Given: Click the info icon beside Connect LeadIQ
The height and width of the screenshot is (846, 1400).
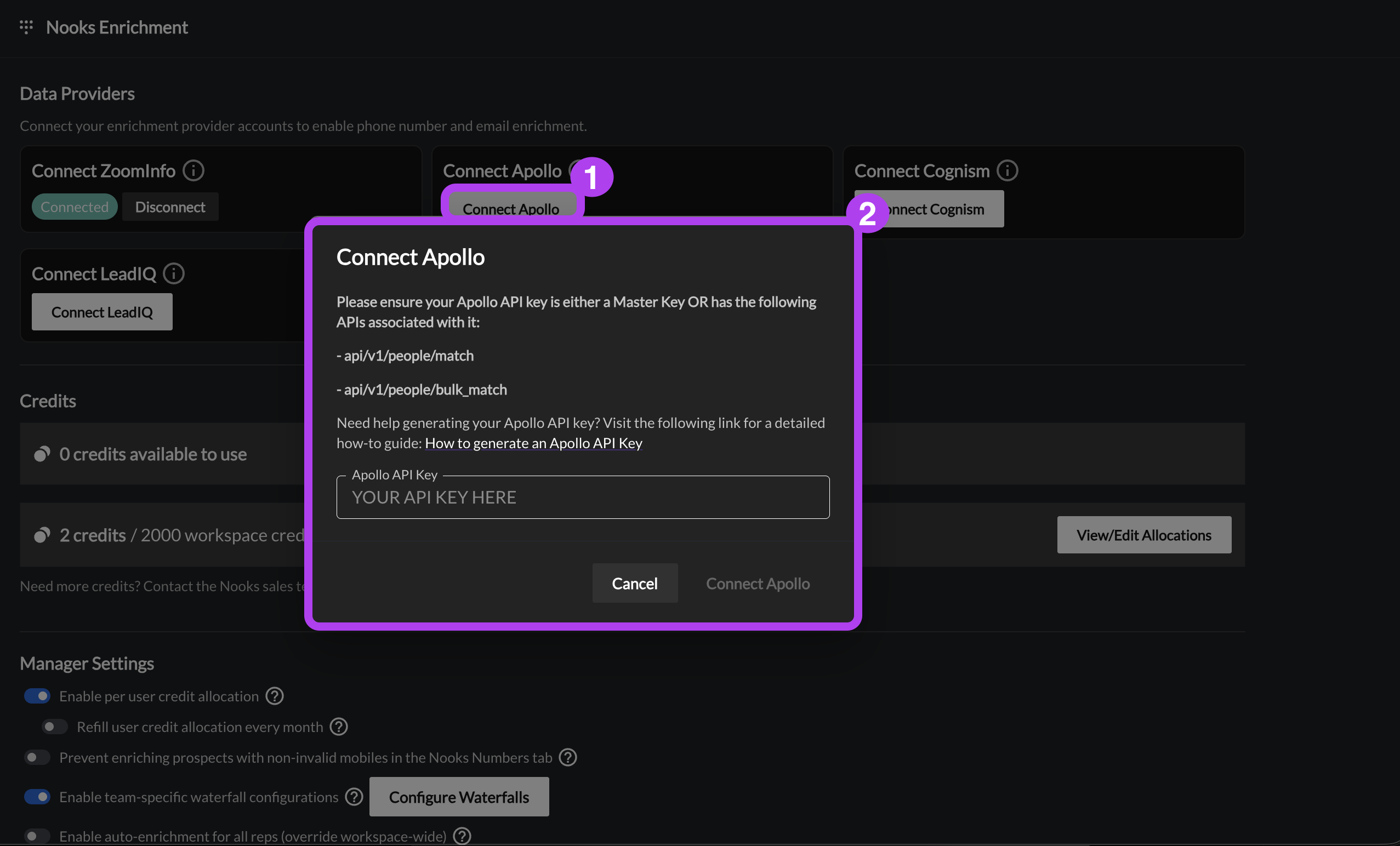Looking at the screenshot, I should [174, 273].
